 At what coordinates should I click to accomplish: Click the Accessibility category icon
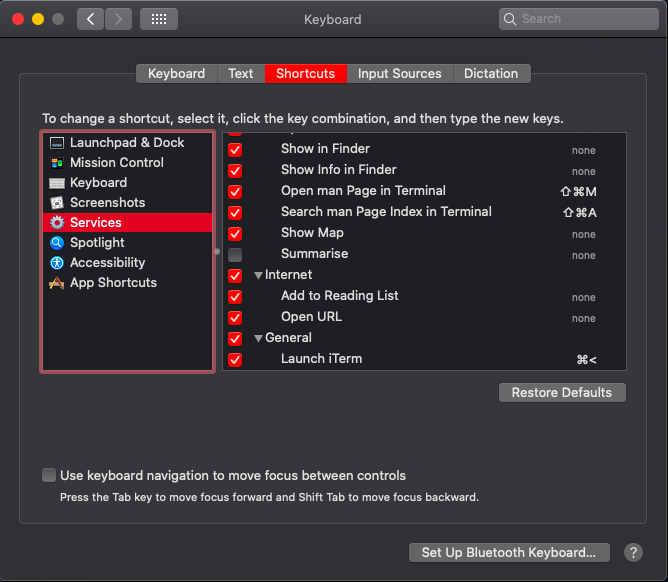(x=57, y=263)
